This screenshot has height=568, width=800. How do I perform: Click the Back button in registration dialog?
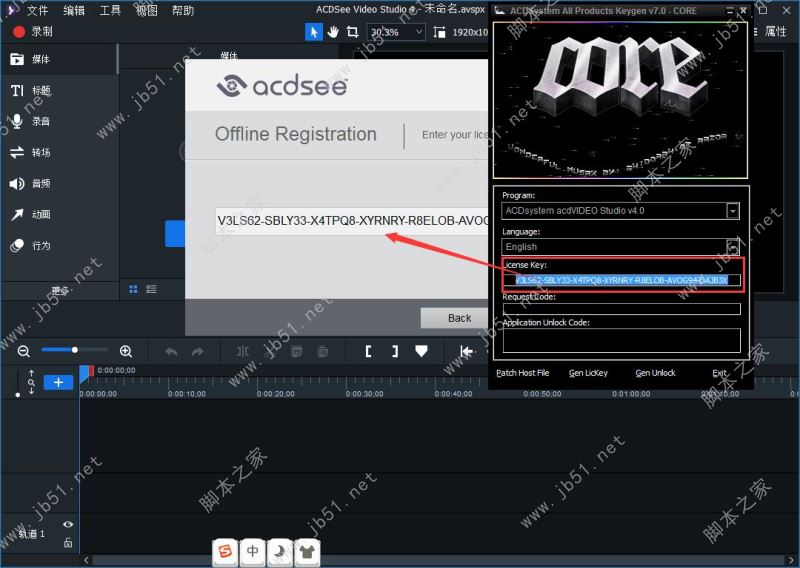click(455, 318)
